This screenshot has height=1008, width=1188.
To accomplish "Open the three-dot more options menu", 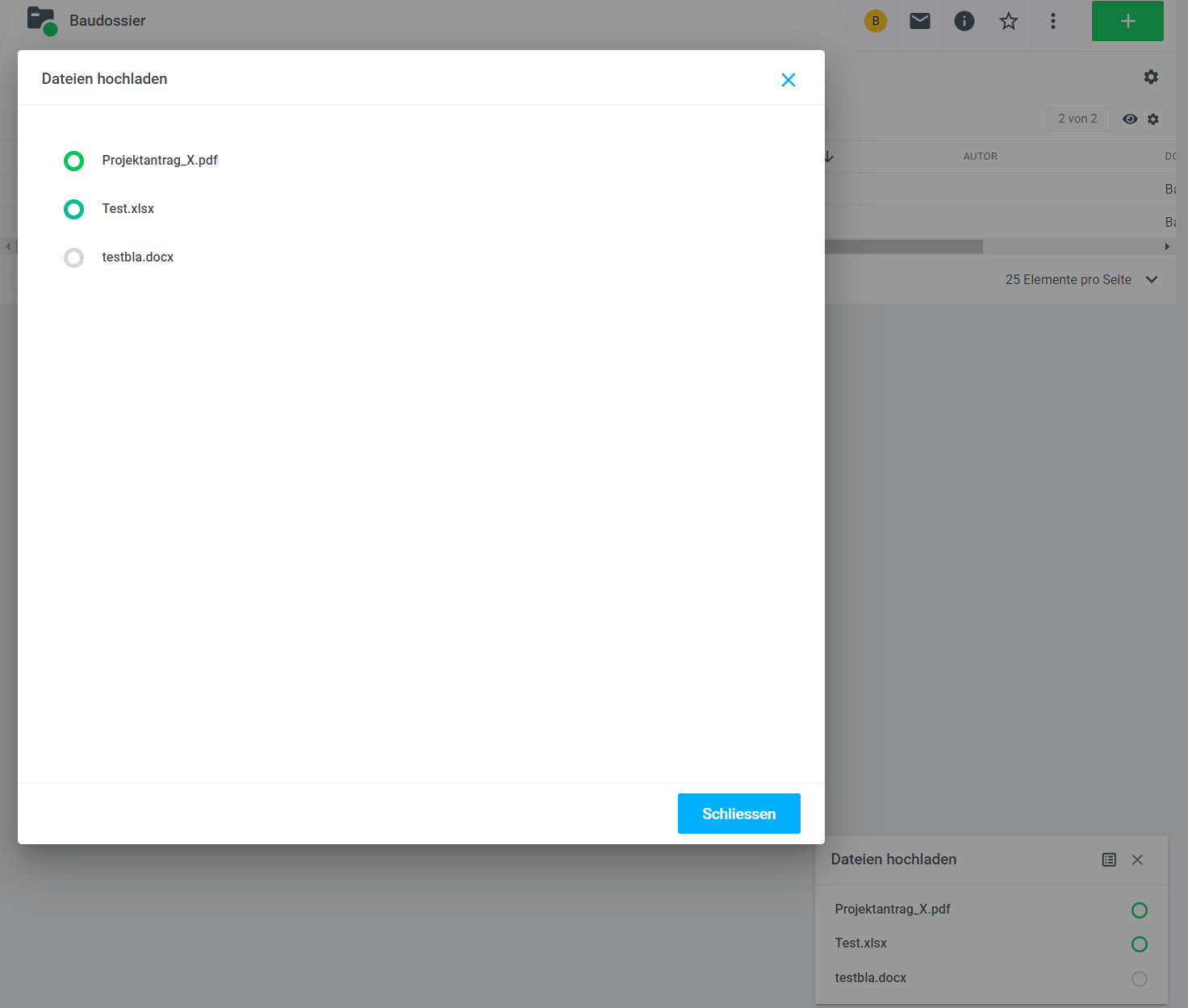I will click(x=1053, y=21).
